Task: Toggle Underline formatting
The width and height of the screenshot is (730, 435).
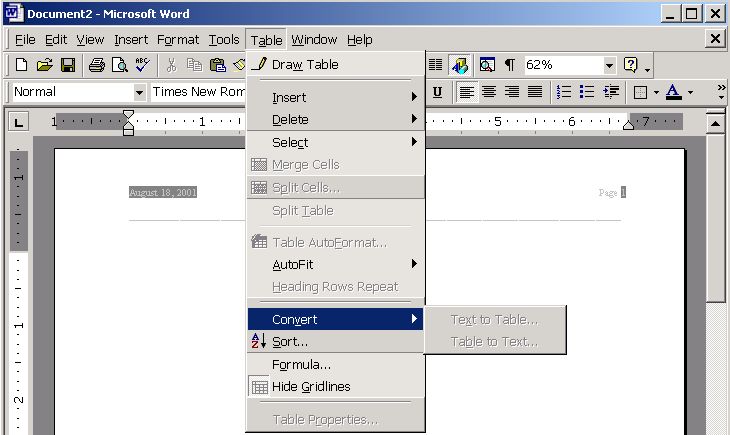Action: [x=437, y=92]
